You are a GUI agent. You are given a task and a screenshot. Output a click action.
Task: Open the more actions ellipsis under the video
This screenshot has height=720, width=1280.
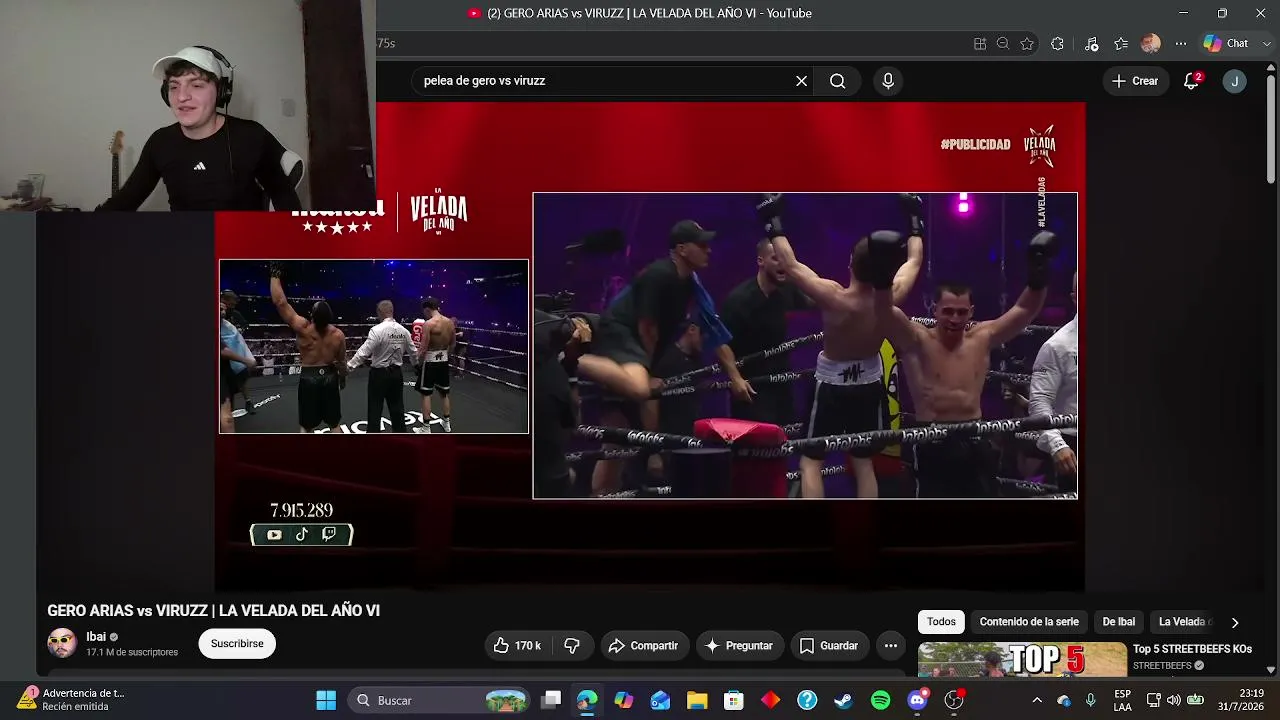click(x=890, y=646)
